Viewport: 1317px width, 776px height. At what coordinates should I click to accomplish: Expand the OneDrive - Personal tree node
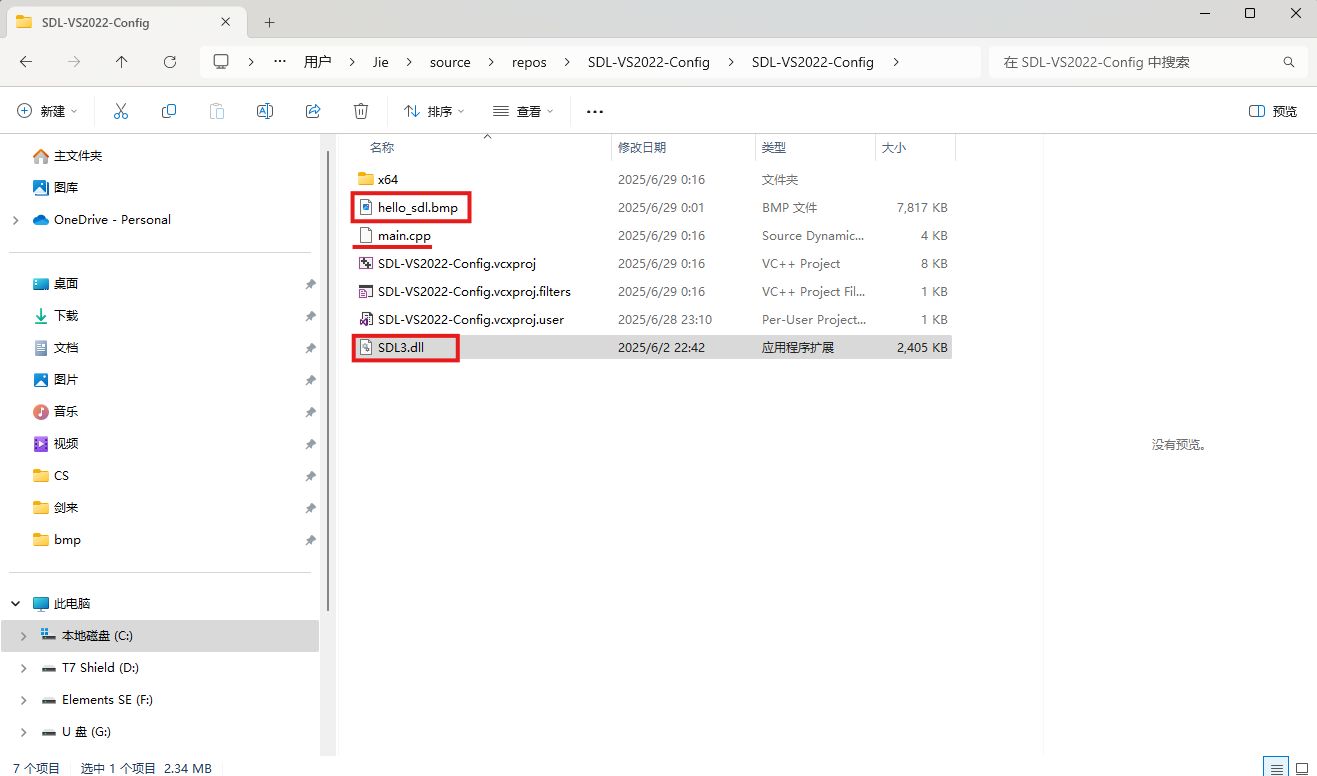(x=15, y=219)
